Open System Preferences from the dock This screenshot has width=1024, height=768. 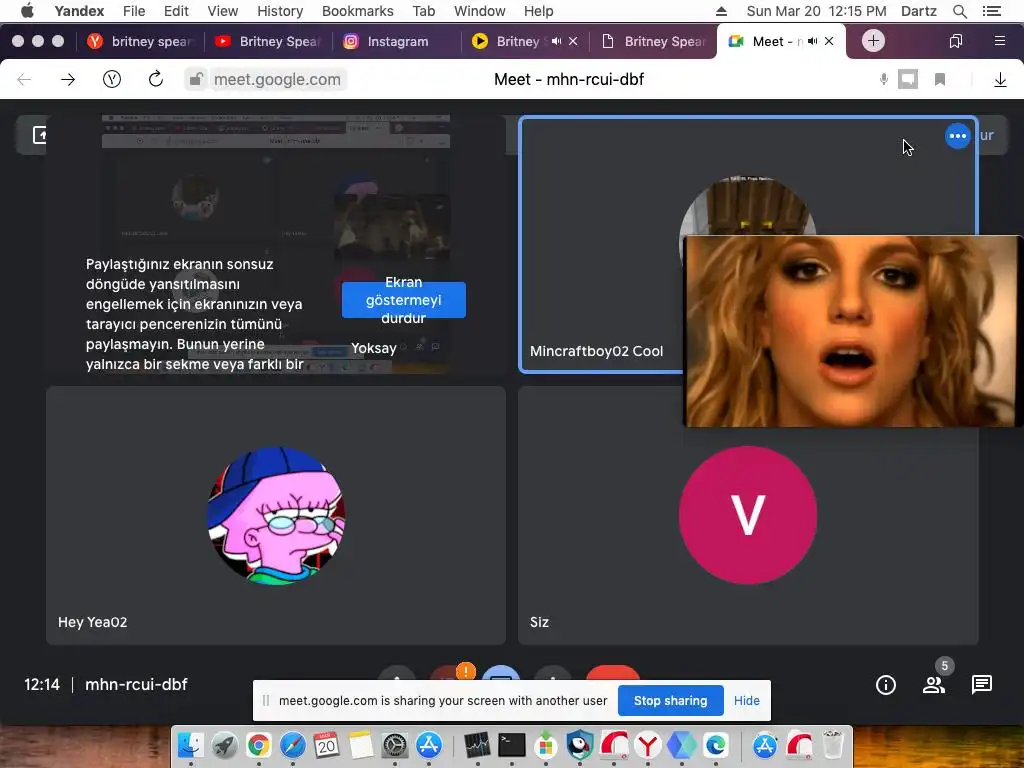[394, 744]
